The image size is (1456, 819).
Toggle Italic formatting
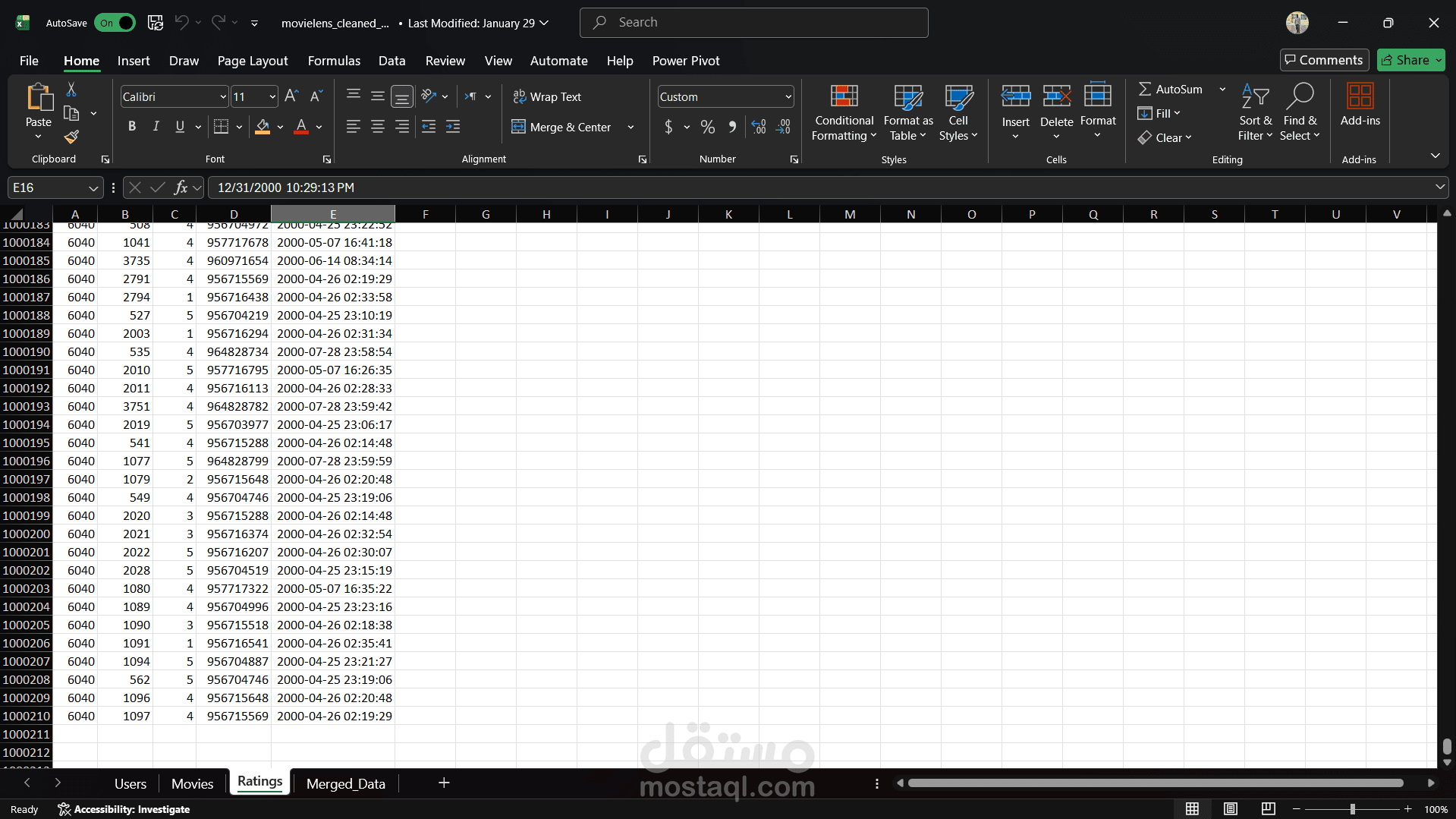(156, 127)
